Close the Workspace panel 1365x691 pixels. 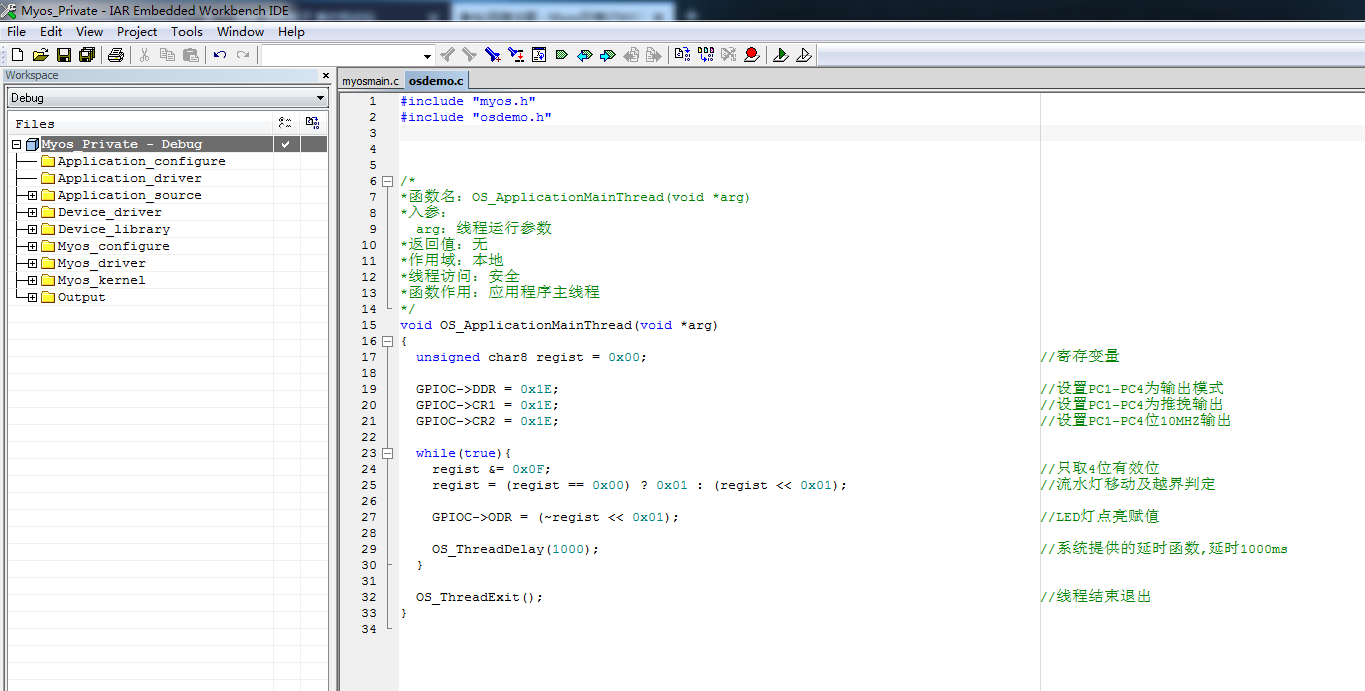coord(326,75)
